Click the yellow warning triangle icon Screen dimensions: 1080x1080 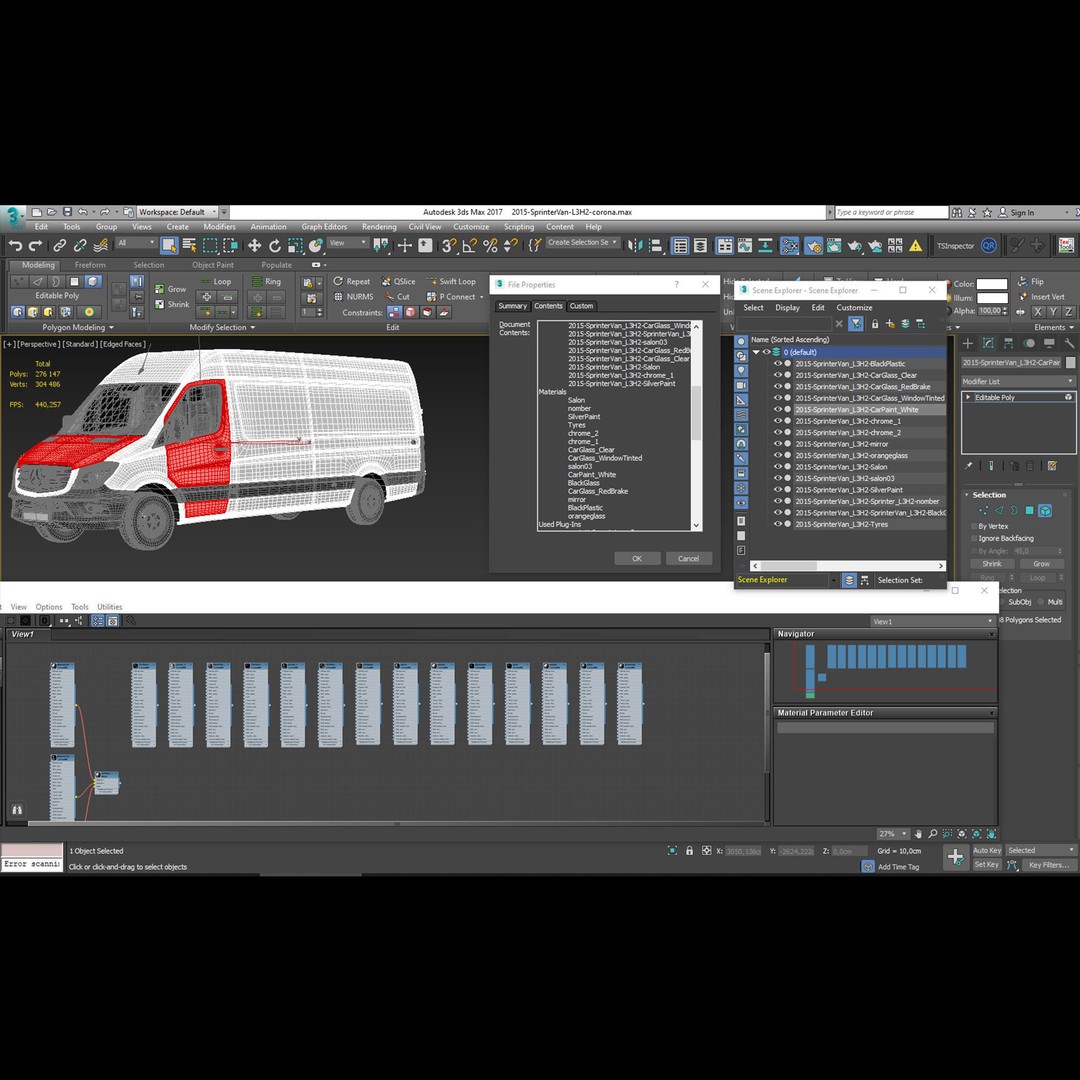pos(915,245)
